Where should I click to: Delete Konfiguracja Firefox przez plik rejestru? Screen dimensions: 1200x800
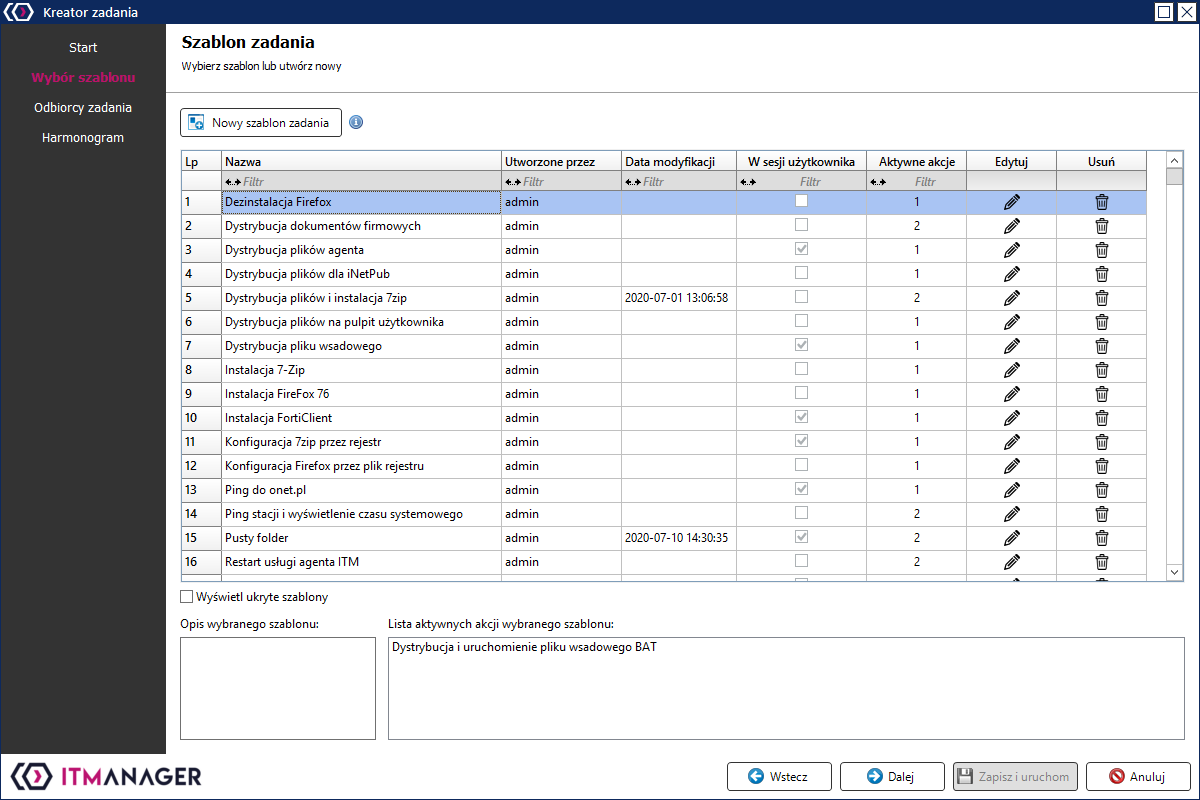pyautogui.click(x=1101, y=466)
